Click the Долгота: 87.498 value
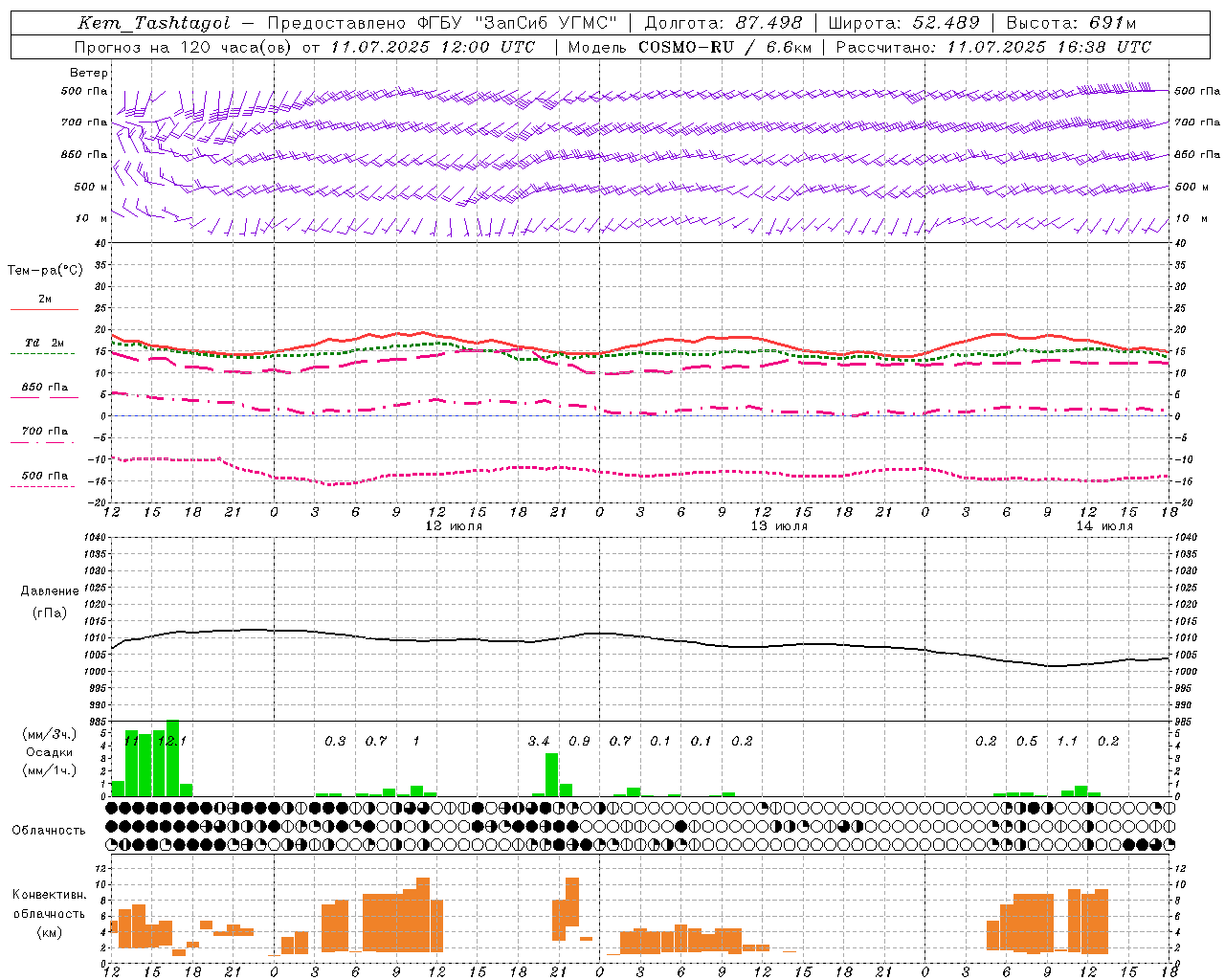The width and height of the screenshot is (1225, 980). [x=723, y=23]
